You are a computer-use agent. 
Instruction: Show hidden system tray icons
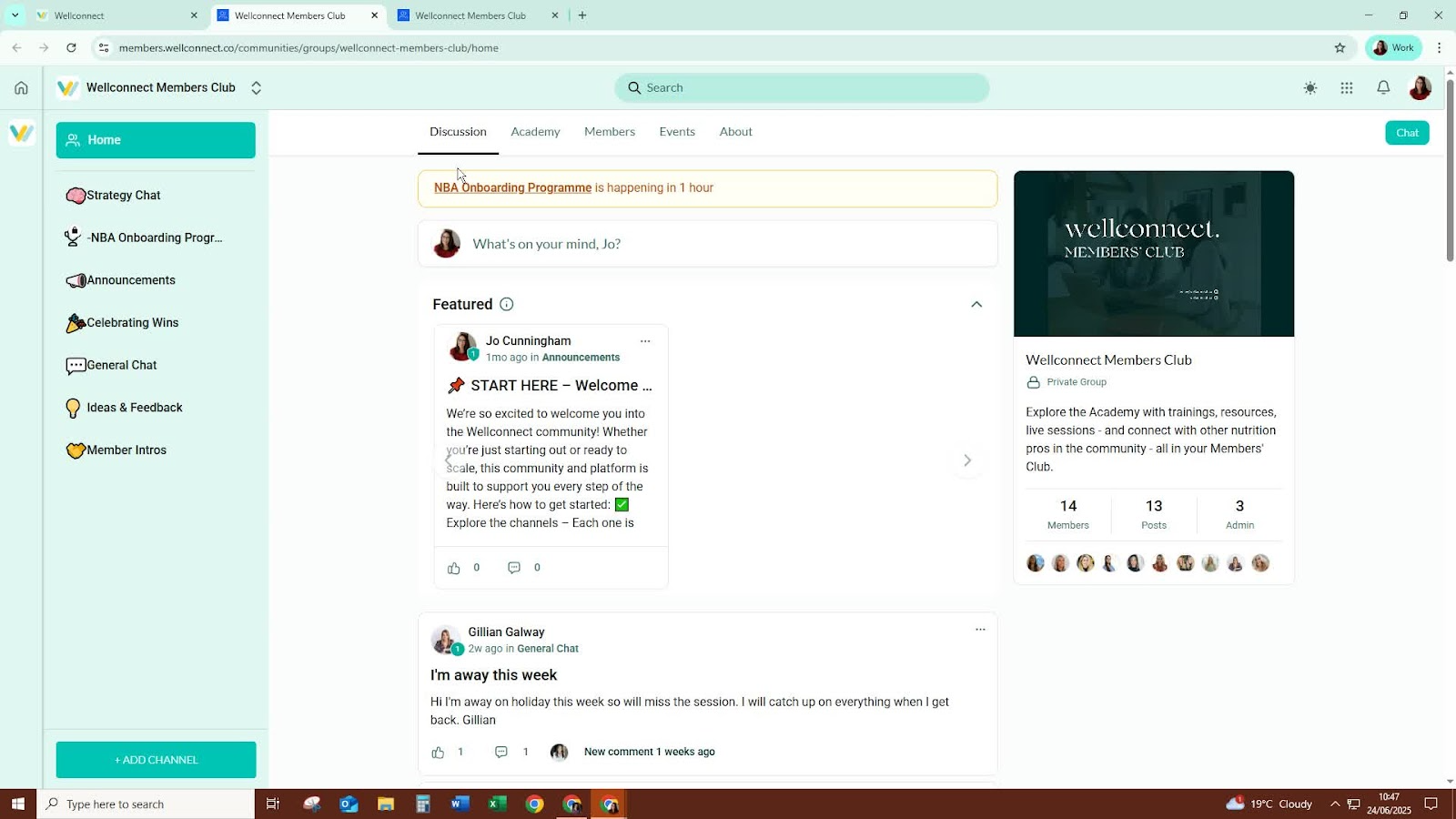pyautogui.click(x=1335, y=804)
